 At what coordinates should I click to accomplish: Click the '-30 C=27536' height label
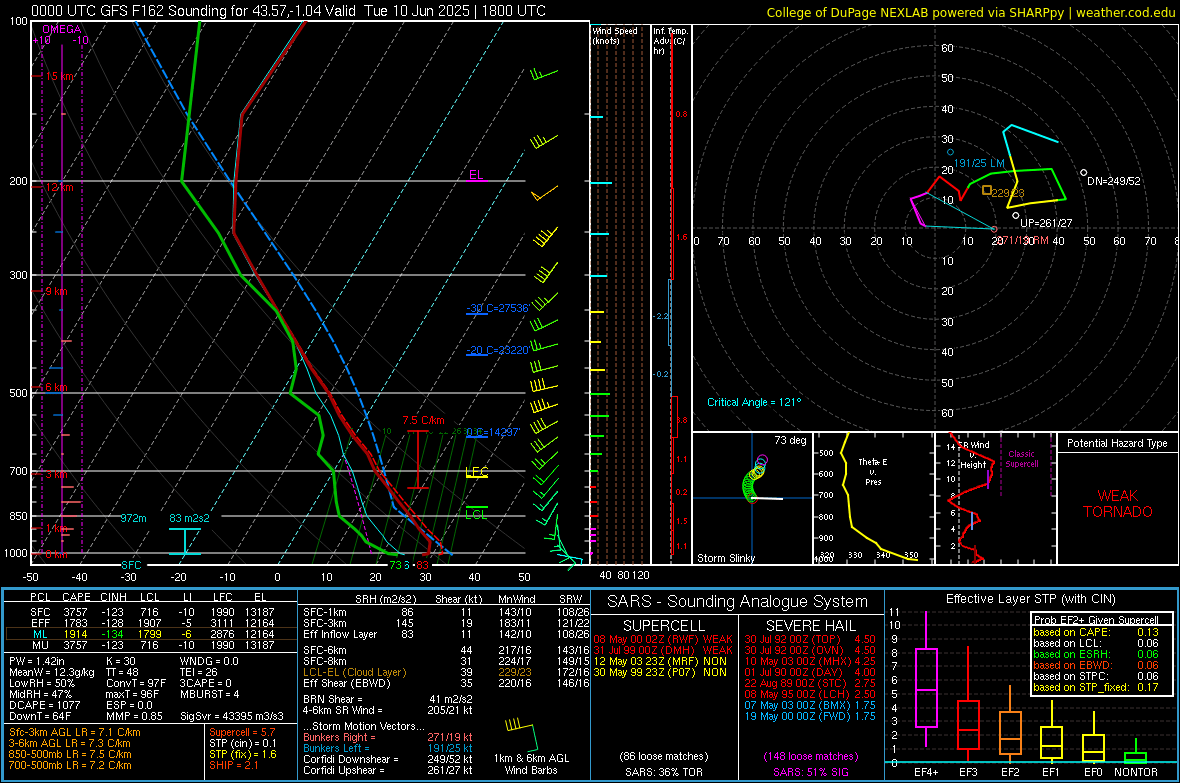click(498, 308)
